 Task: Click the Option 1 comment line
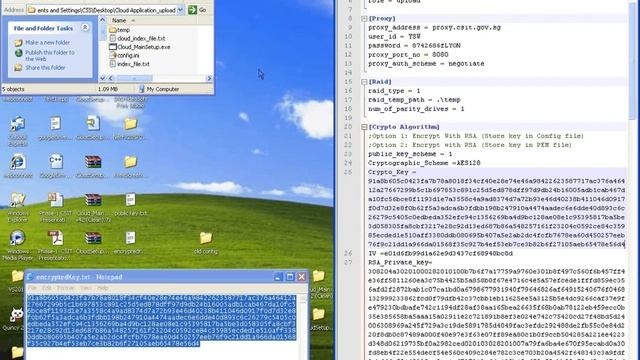476,136
